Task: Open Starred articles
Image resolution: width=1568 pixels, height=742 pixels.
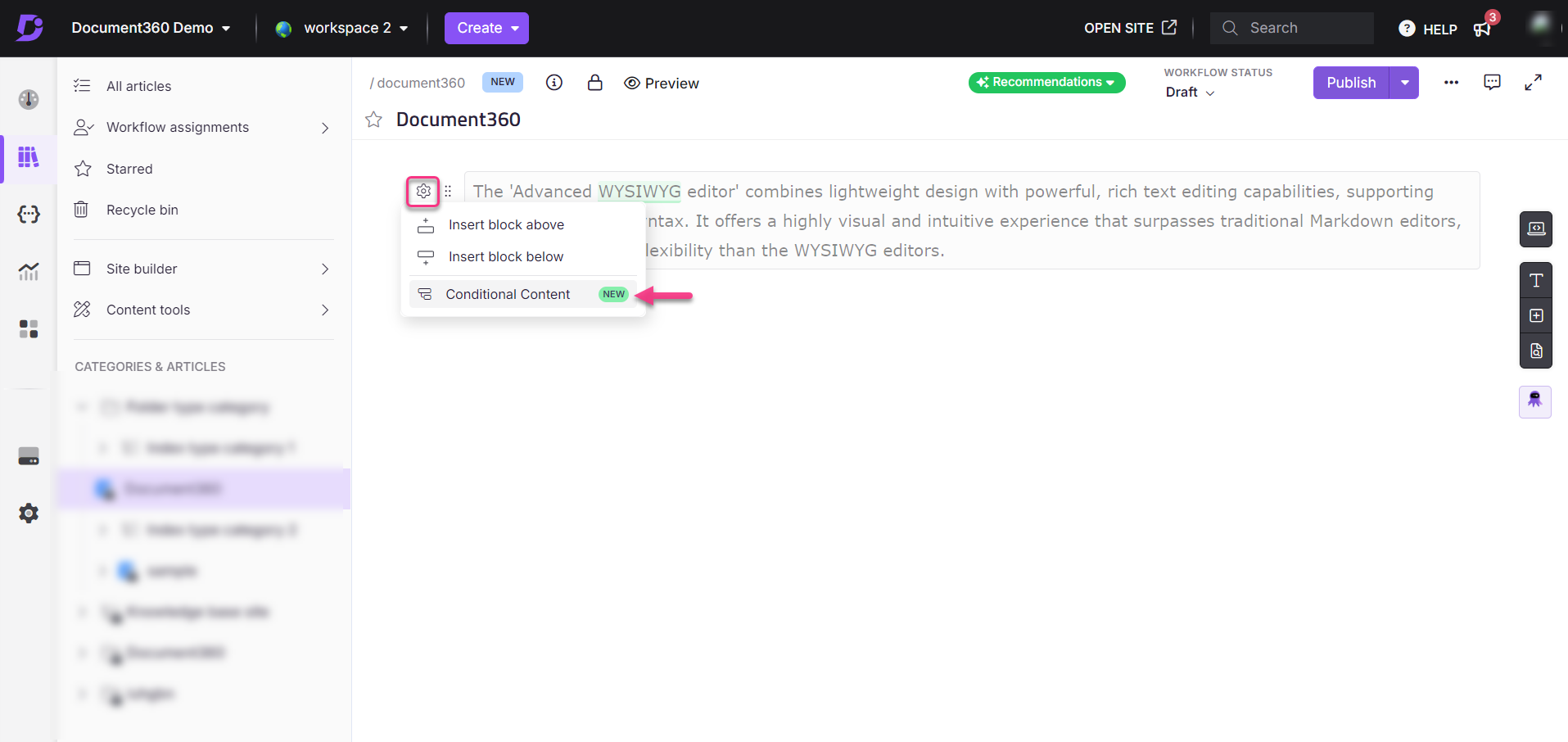Action: point(129,169)
